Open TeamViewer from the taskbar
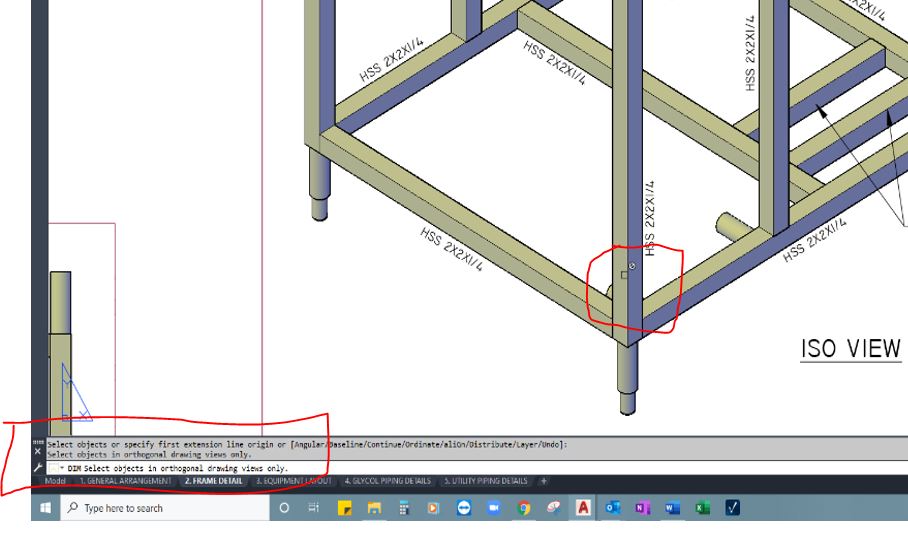The height and width of the screenshot is (539, 908). [464, 508]
